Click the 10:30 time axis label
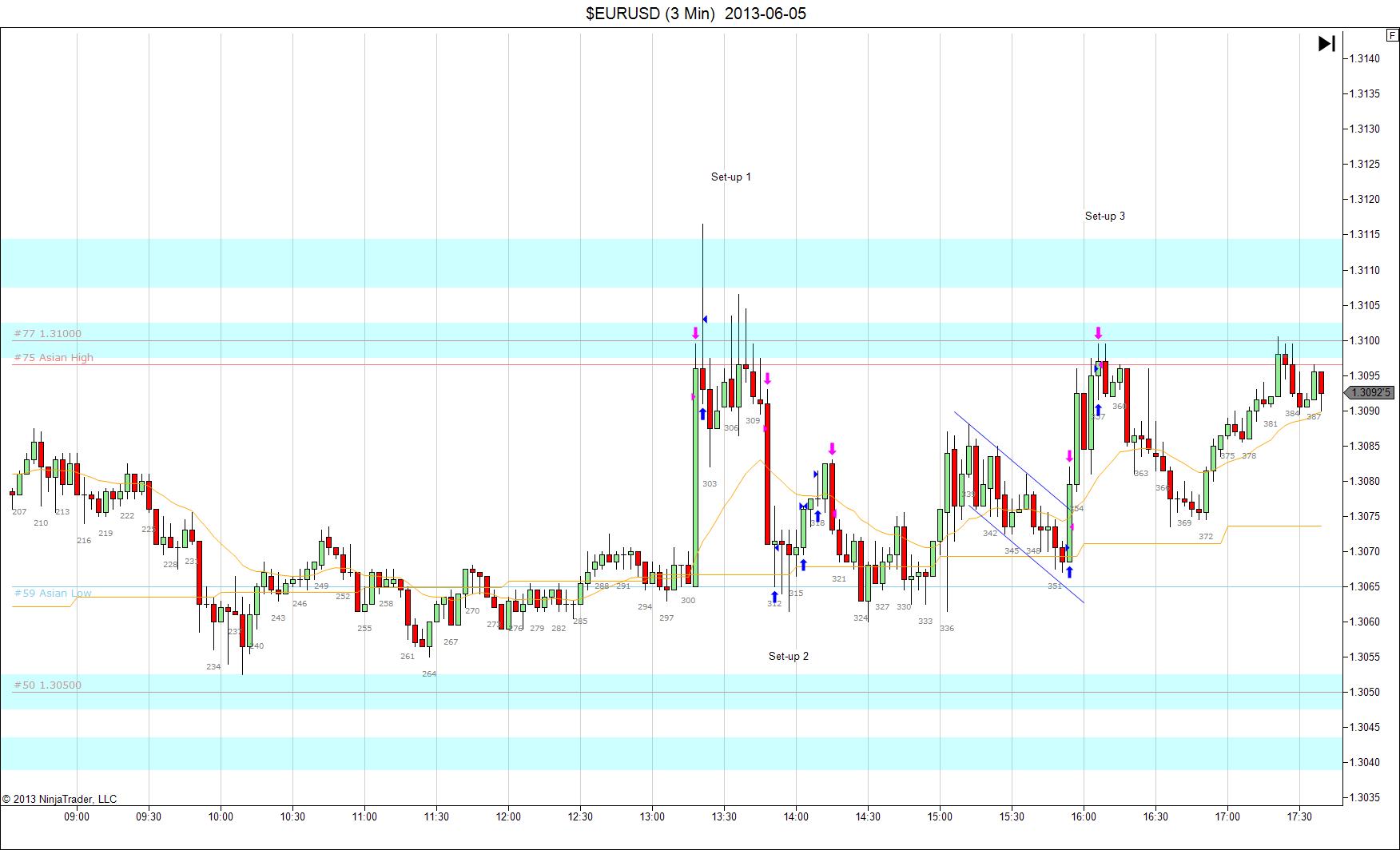 coord(292,816)
